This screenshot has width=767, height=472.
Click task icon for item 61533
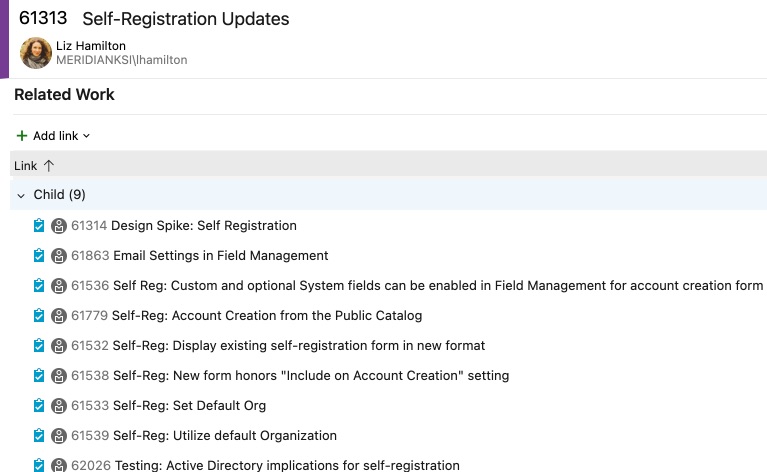39,405
